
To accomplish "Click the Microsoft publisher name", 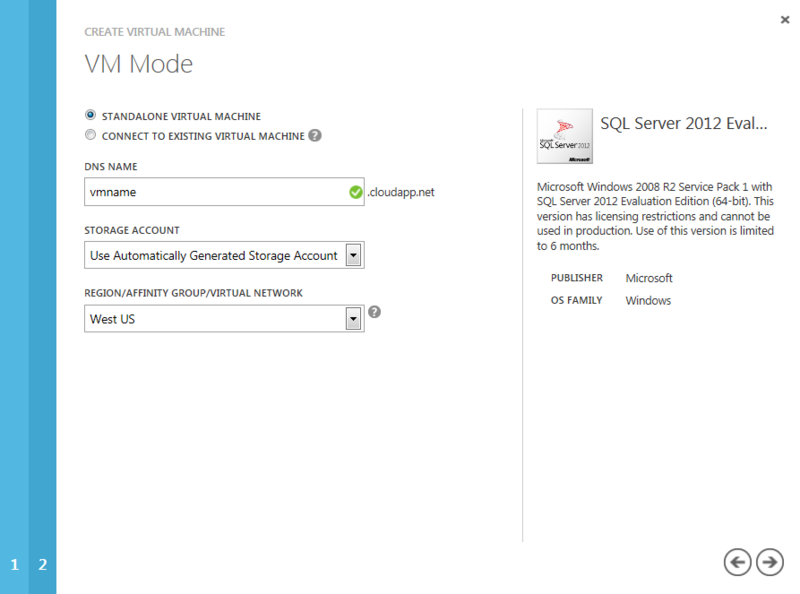I will (648, 278).
